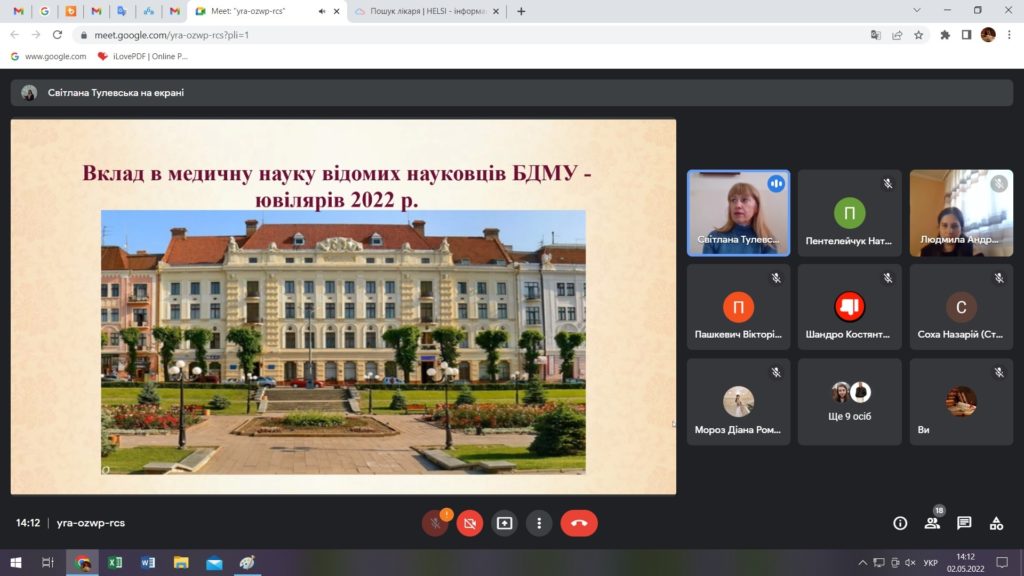
Task: Open a new browser tab
Action: click(x=521, y=11)
